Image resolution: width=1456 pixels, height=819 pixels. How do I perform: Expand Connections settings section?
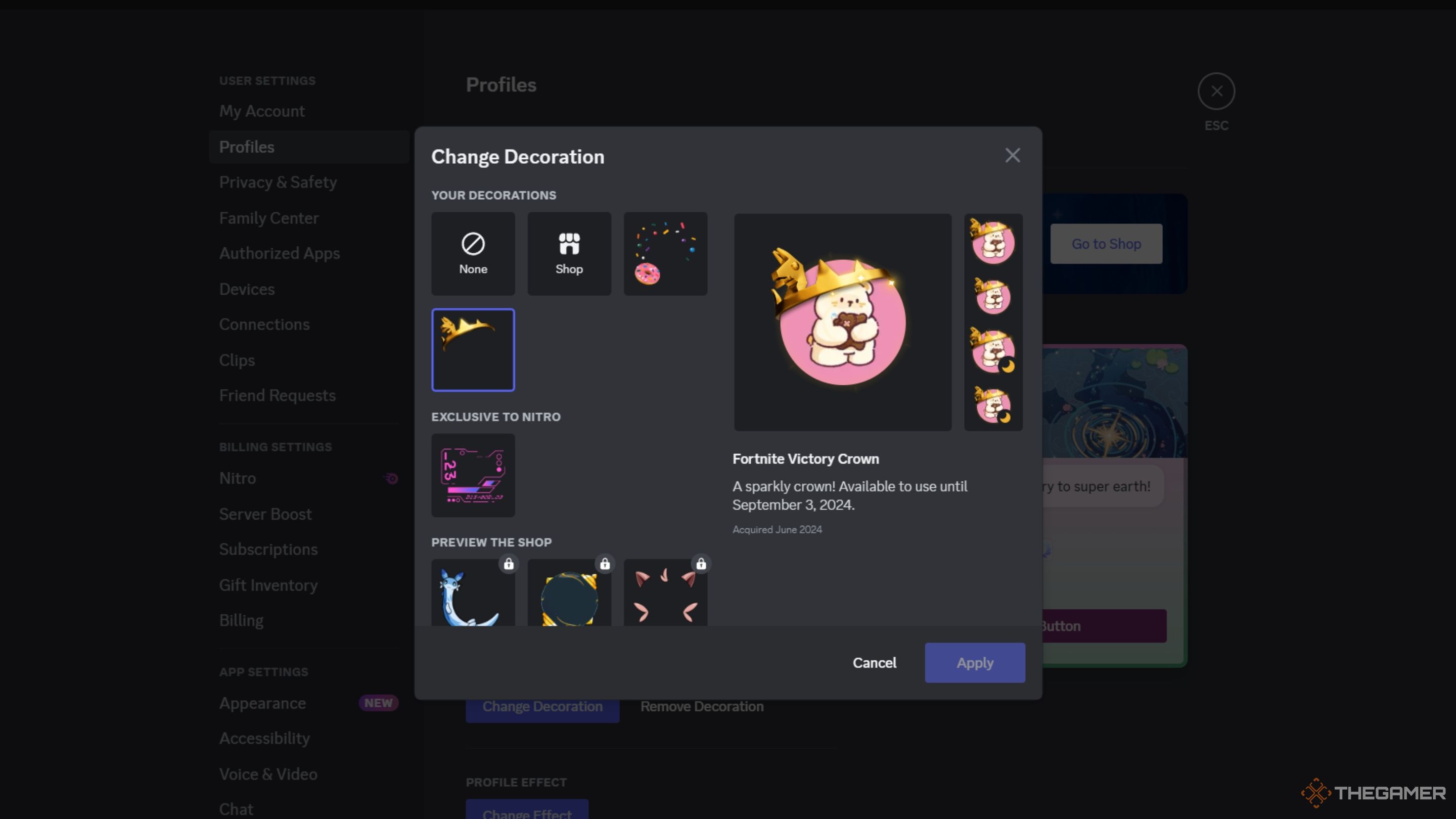pyautogui.click(x=264, y=323)
